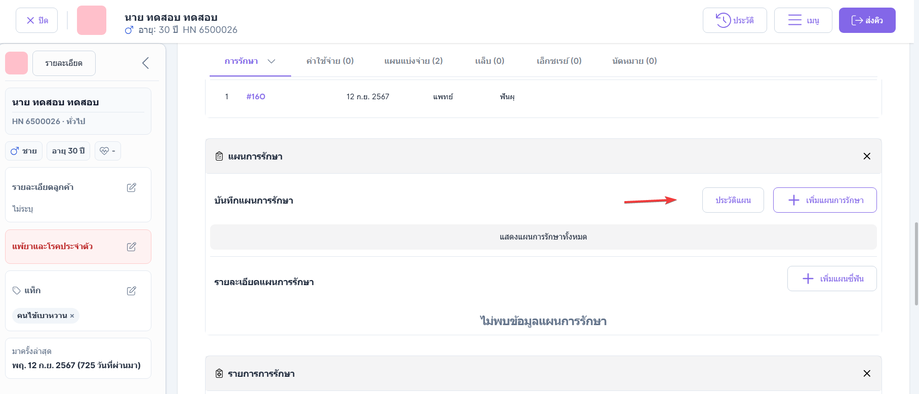Screen dimensions: 919x394
Task: Edit แท็ก tags with pencil icon
Action: (132, 290)
